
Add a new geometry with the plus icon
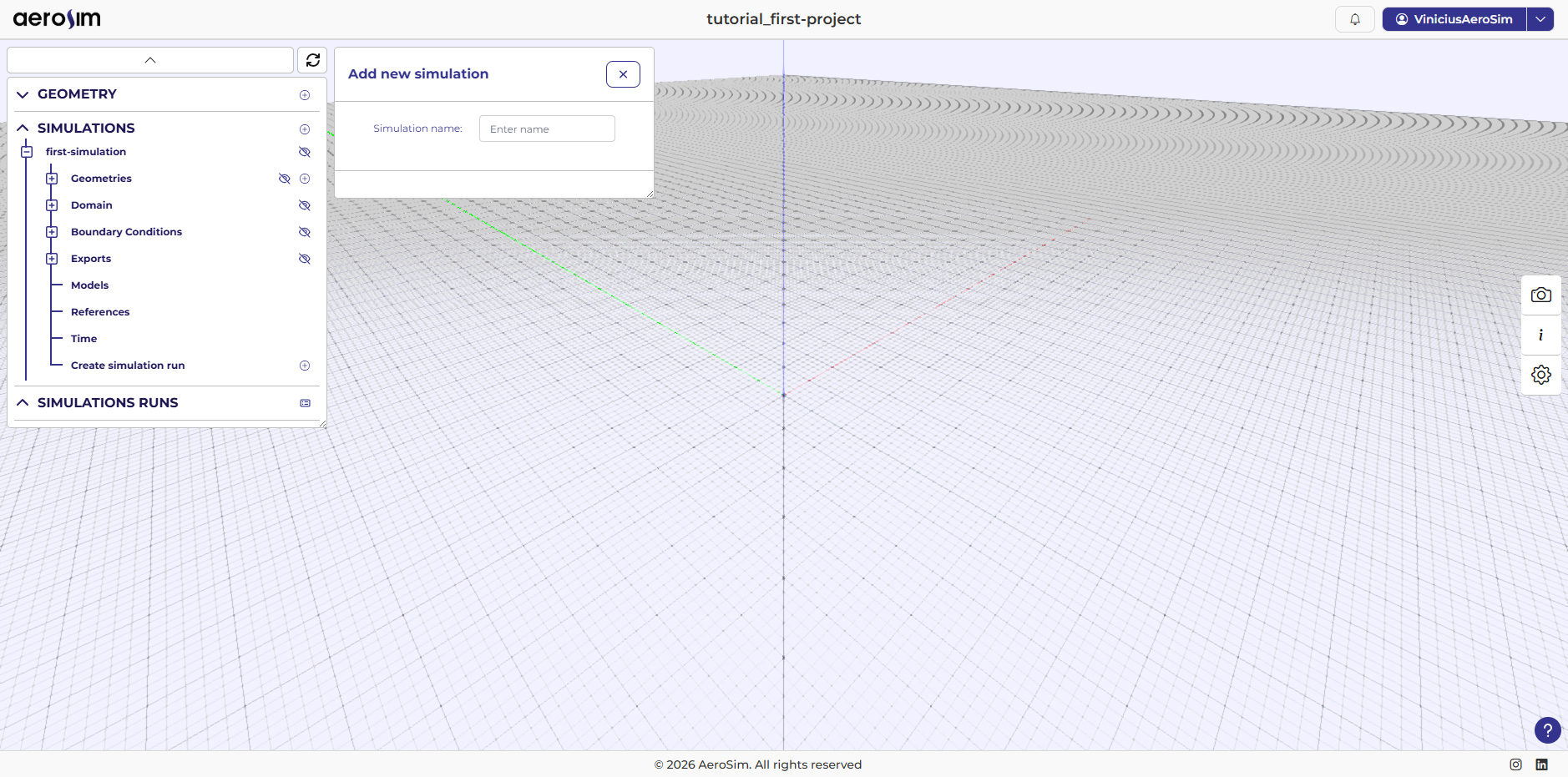click(304, 94)
